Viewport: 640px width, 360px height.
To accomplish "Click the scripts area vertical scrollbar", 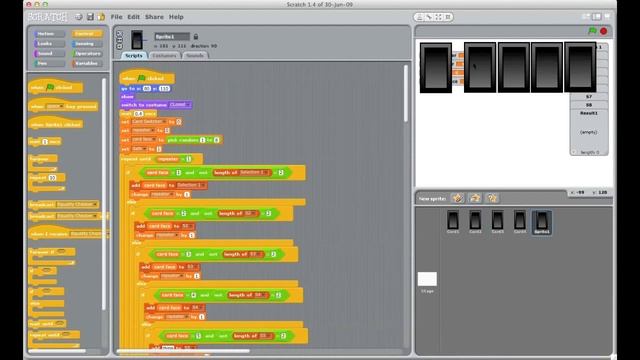I will (405, 94).
